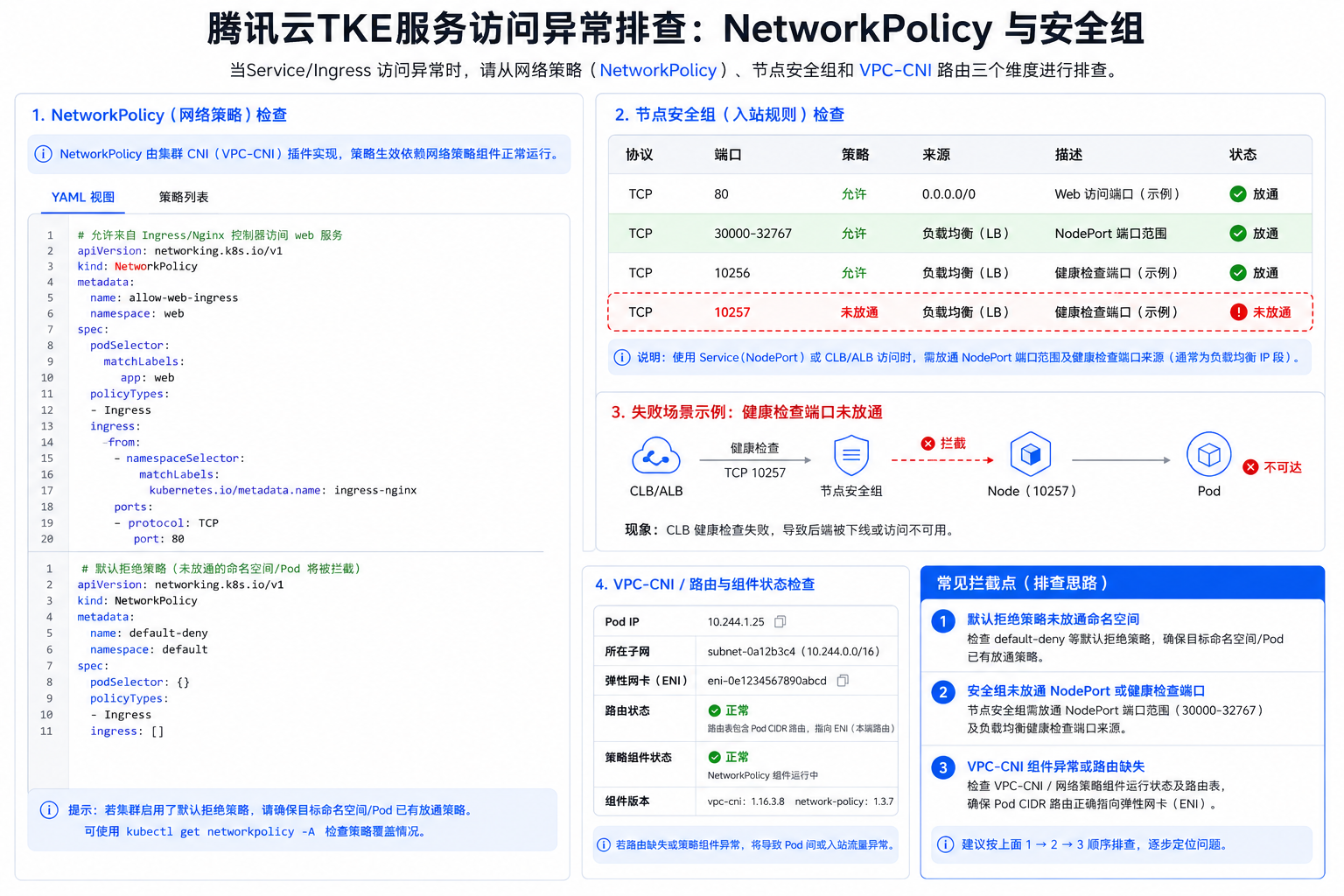The height and width of the screenshot is (896, 1344).
Task: Click YAML line port: 80
Action: (x=158, y=539)
